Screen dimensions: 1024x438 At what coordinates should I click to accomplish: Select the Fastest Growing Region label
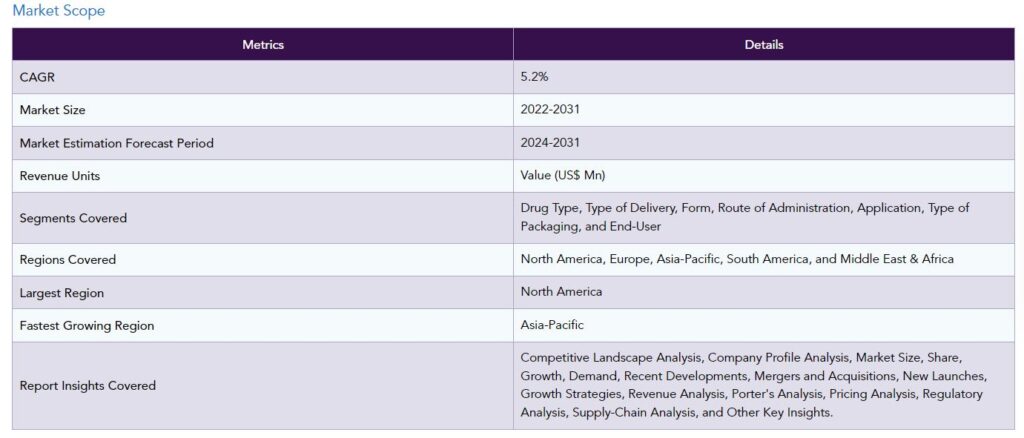[87, 326]
